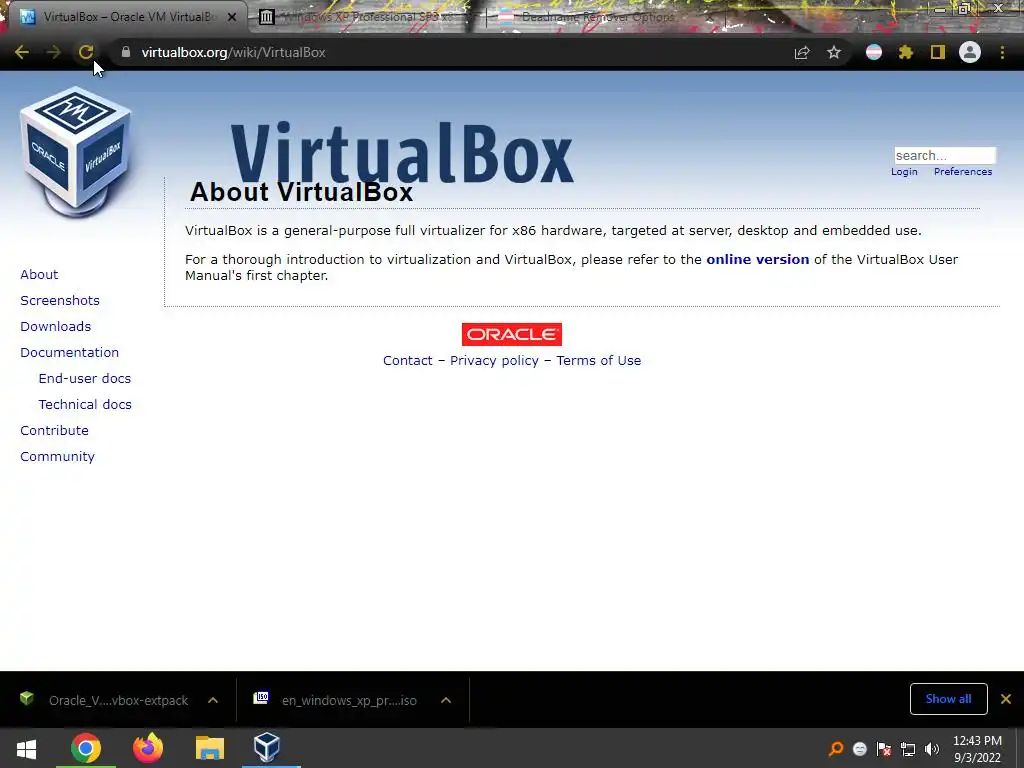Open VirtualBox from the taskbar
The width and height of the screenshot is (1024, 768).
266,748
